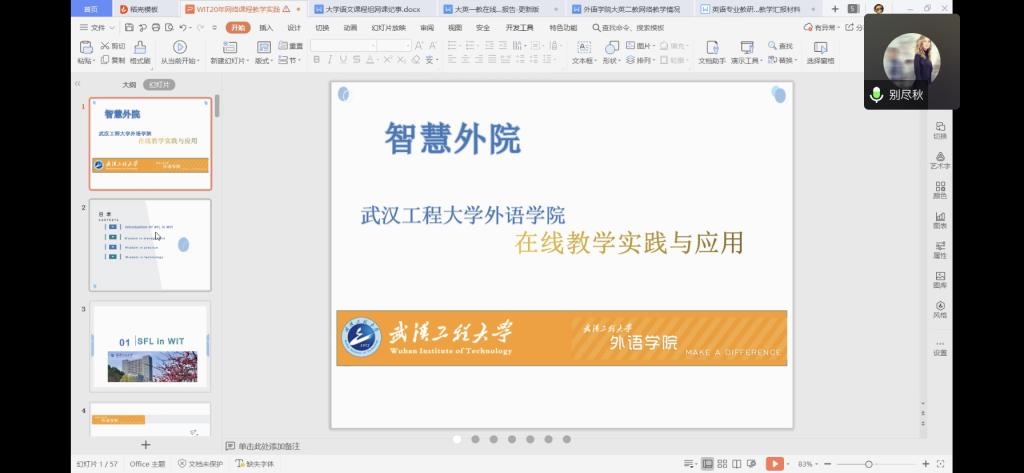Click the Cut (剪切) scissors icon

[105, 46]
